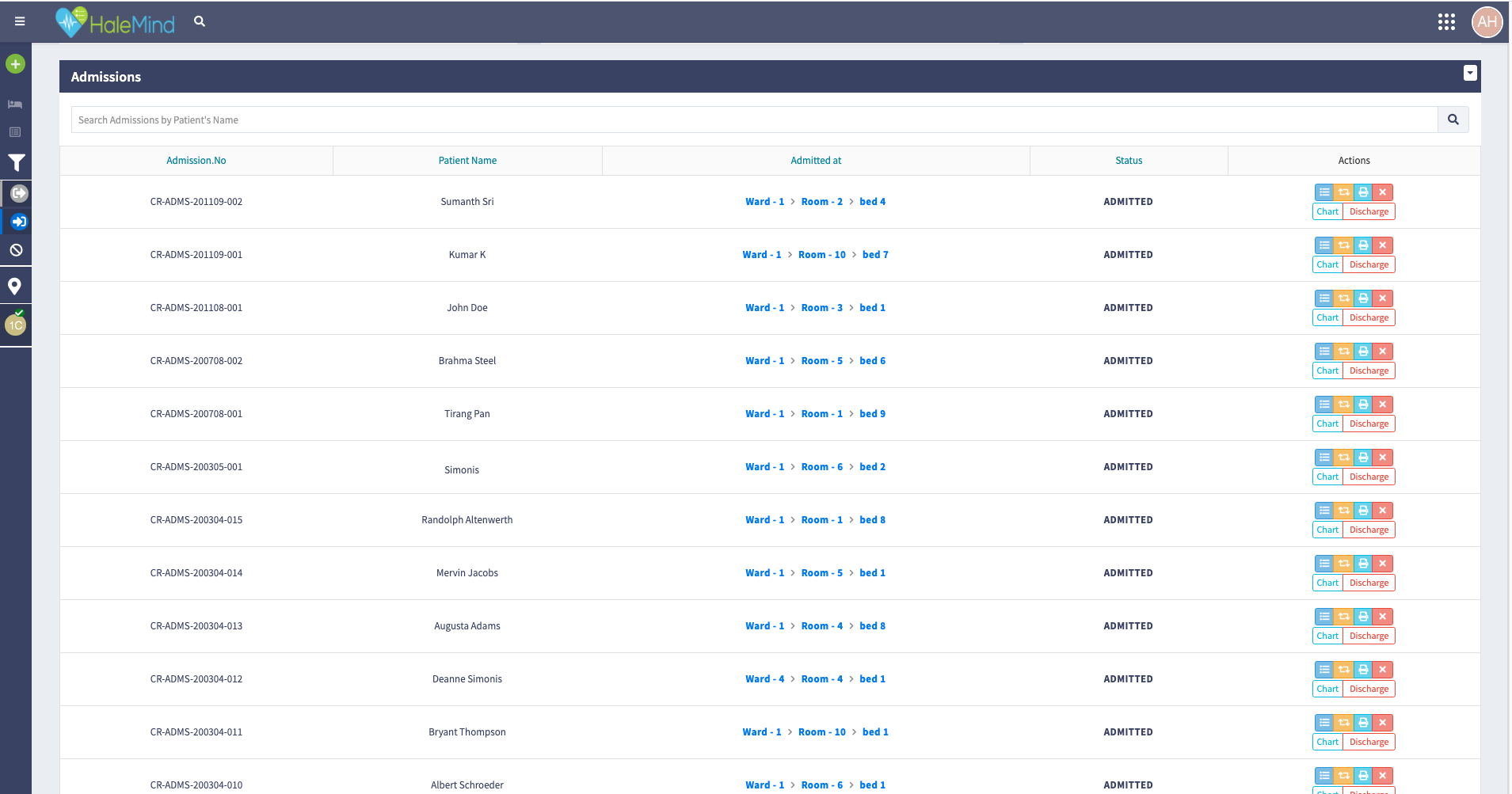The width and height of the screenshot is (1512, 794).
Task: Cancel the admission for Sumanth Sri with the X icon
Action: coord(1383,192)
